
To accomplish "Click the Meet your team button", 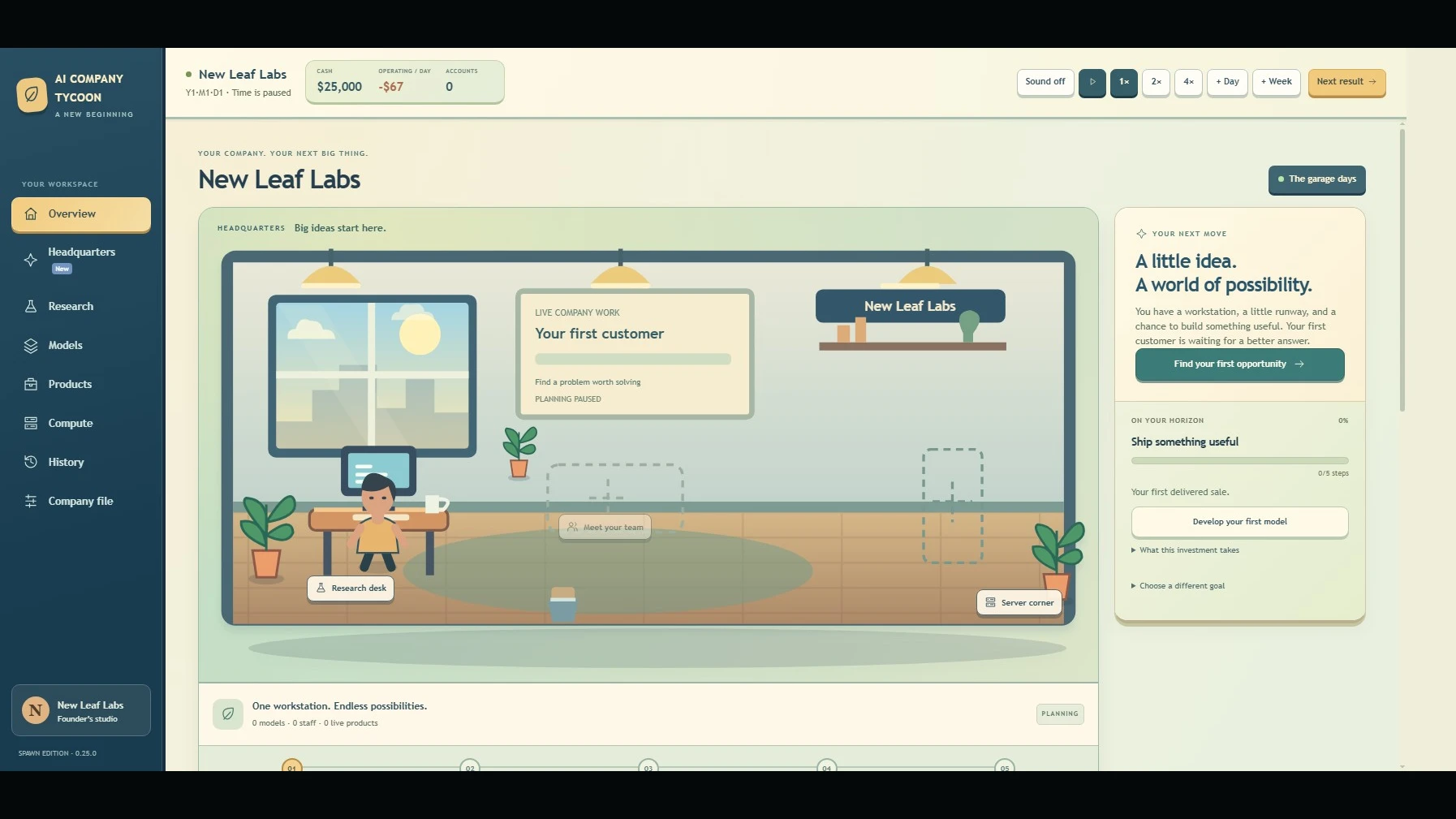I will [605, 528].
